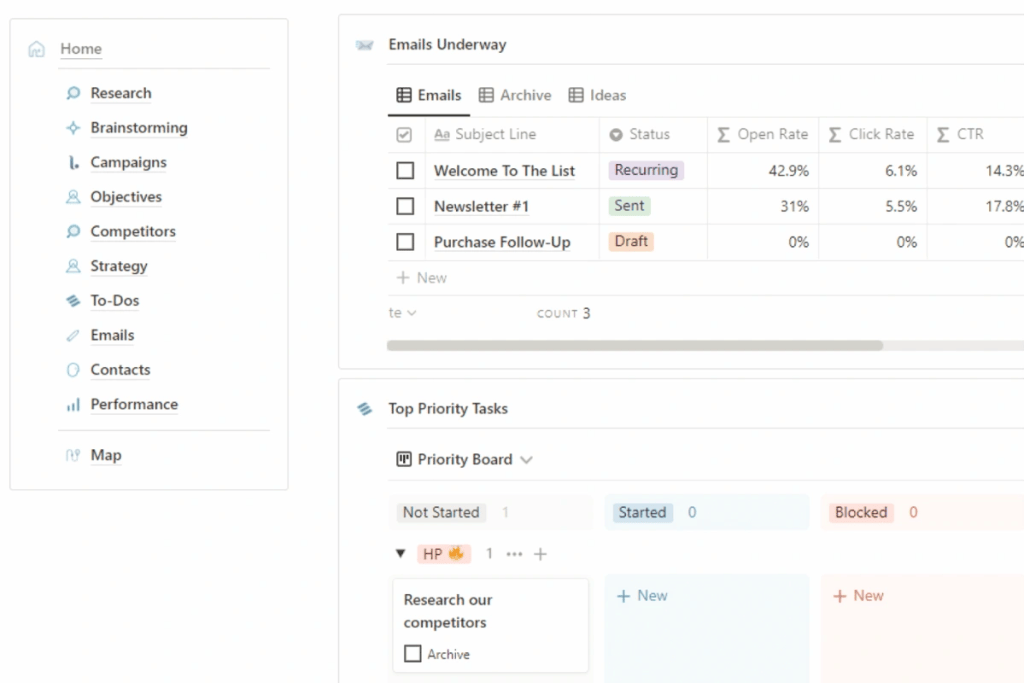Click the Recurring status tag
Image resolution: width=1024 pixels, height=683 pixels.
coord(646,170)
